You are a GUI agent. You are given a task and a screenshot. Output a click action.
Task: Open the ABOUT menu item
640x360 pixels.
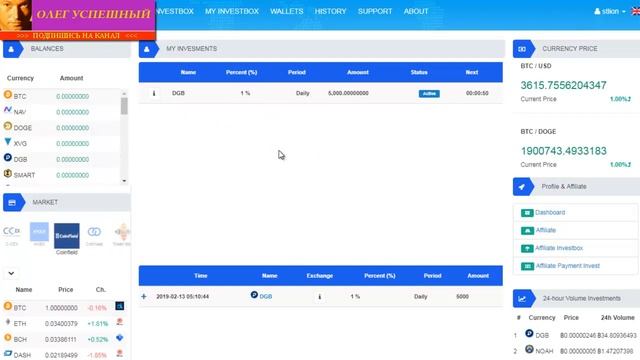[416, 11]
